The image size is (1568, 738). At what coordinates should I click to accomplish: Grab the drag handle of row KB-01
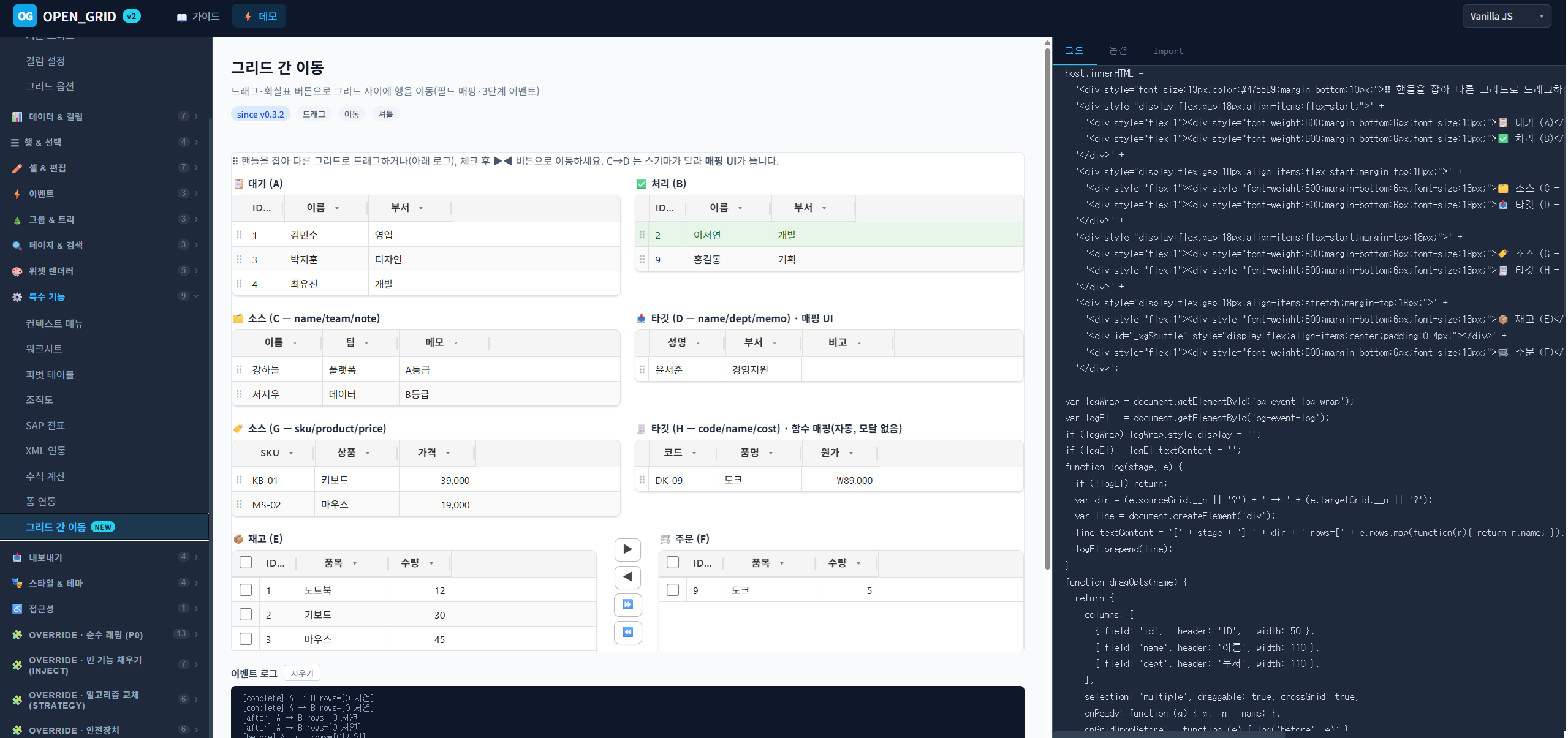pos(239,480)
